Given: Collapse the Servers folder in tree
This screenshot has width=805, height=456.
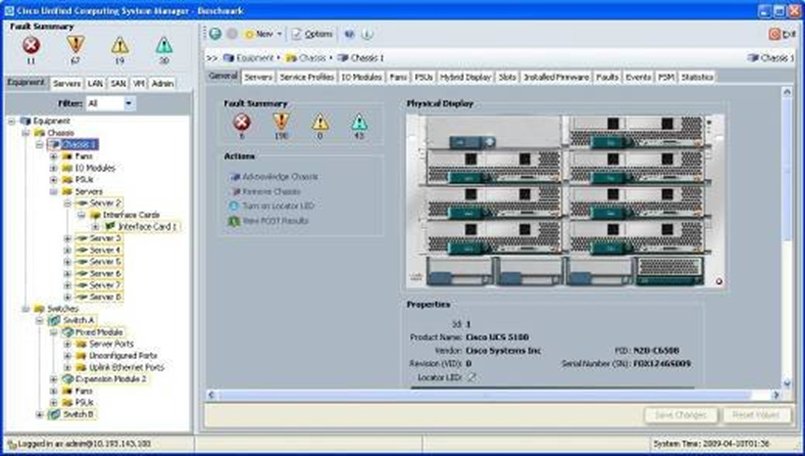Looking at the screenshot, I should [x=53, y=192].
